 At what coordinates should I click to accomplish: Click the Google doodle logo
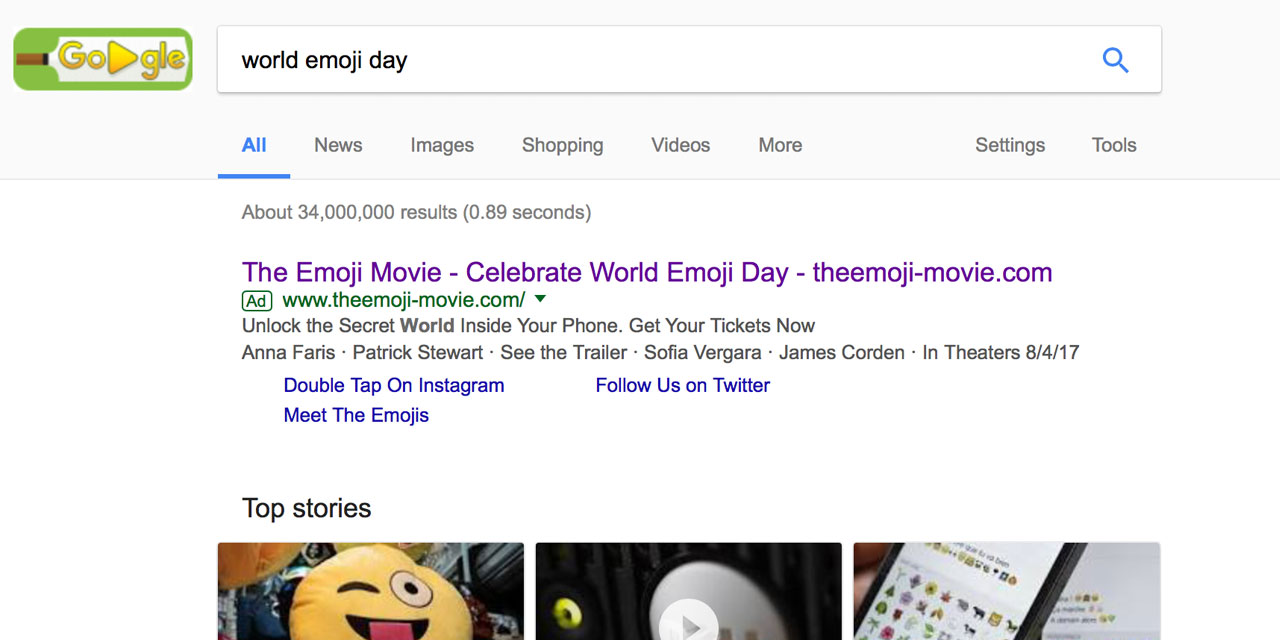click(x=103, y=59)
